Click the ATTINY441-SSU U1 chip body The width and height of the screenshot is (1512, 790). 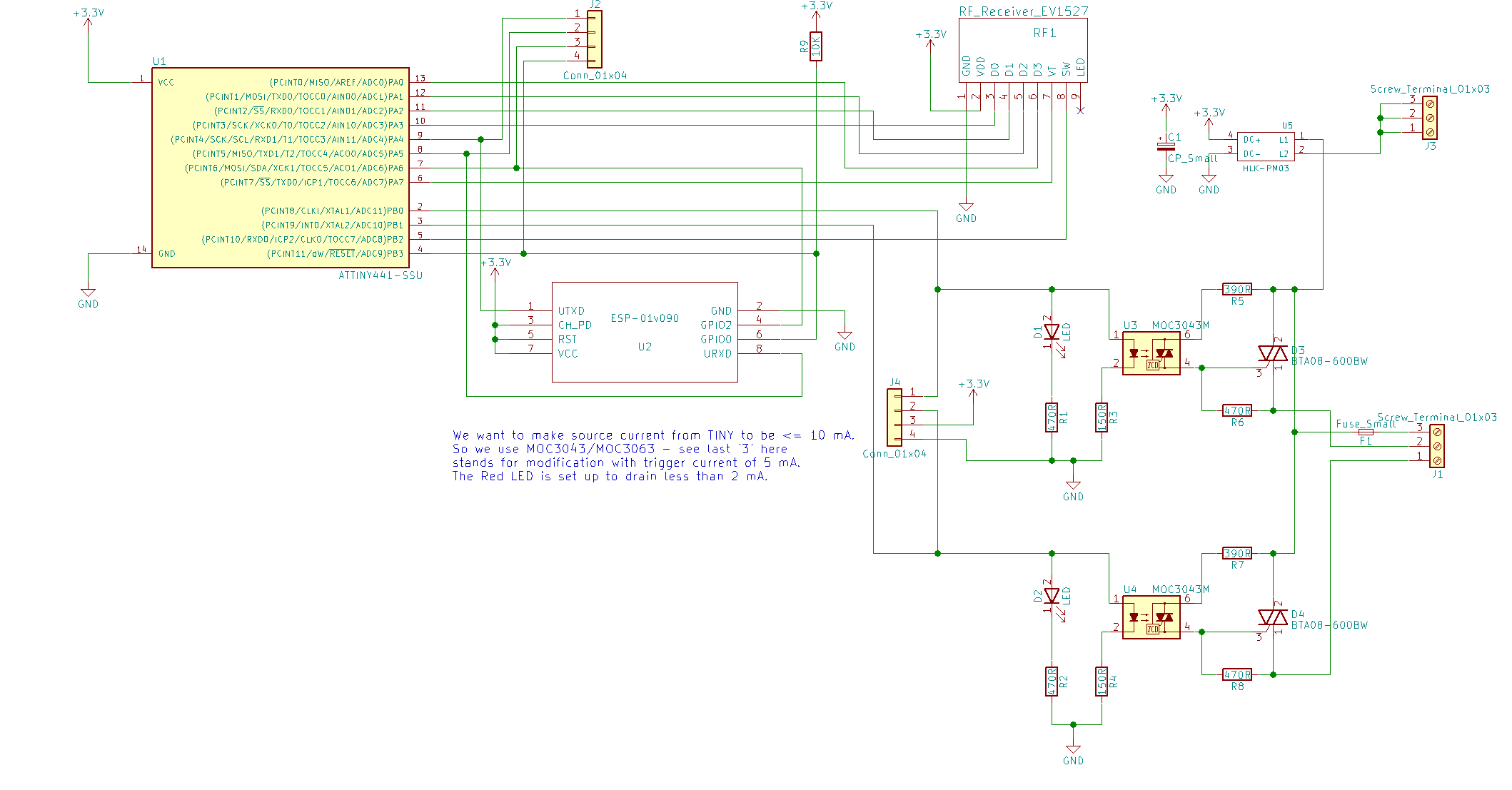click(x=280, y=168)
